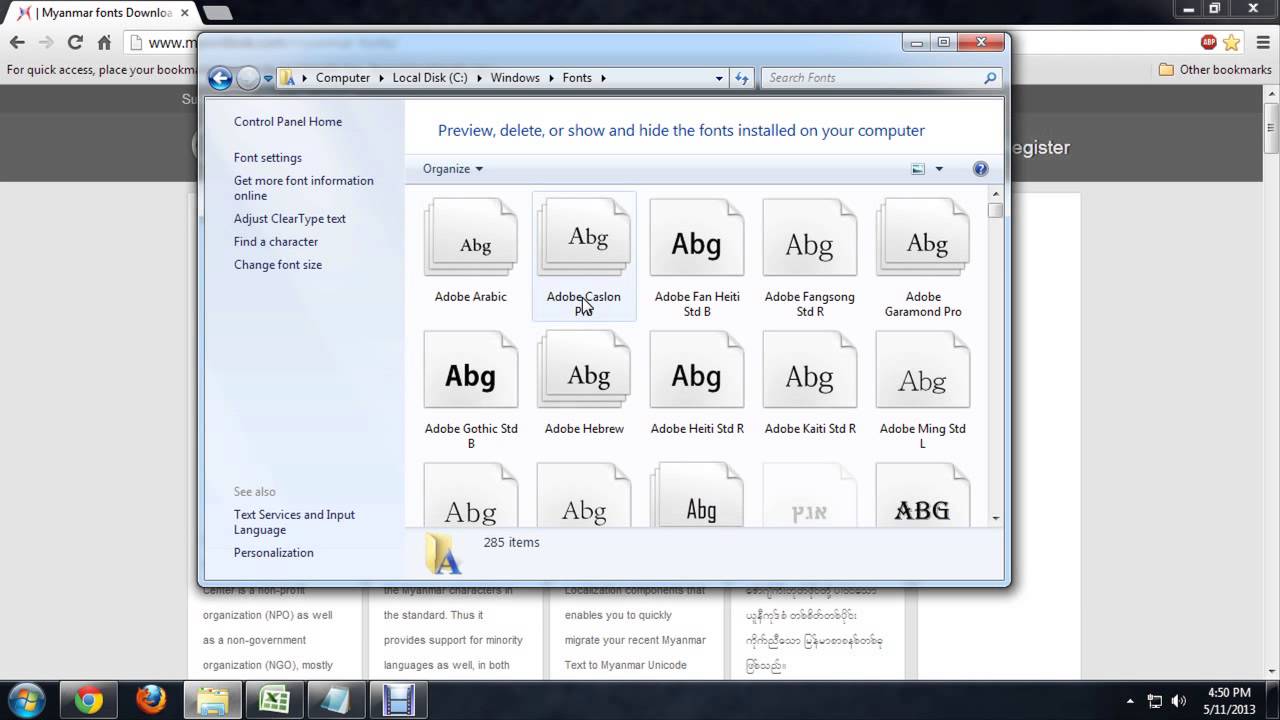Expand the arrow after Windows in breadcrumb
The width and height of the screenshot is (1280, 720).
click(x=551, y=78)
